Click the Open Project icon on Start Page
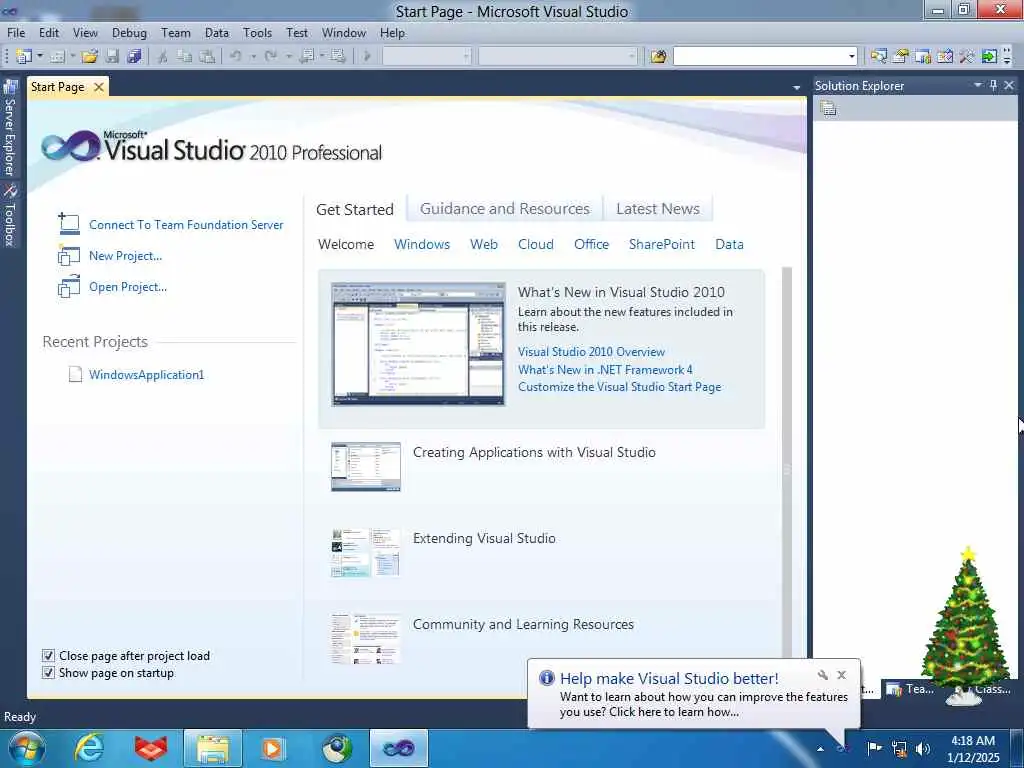1024x768 pixels. pos(69,287)
